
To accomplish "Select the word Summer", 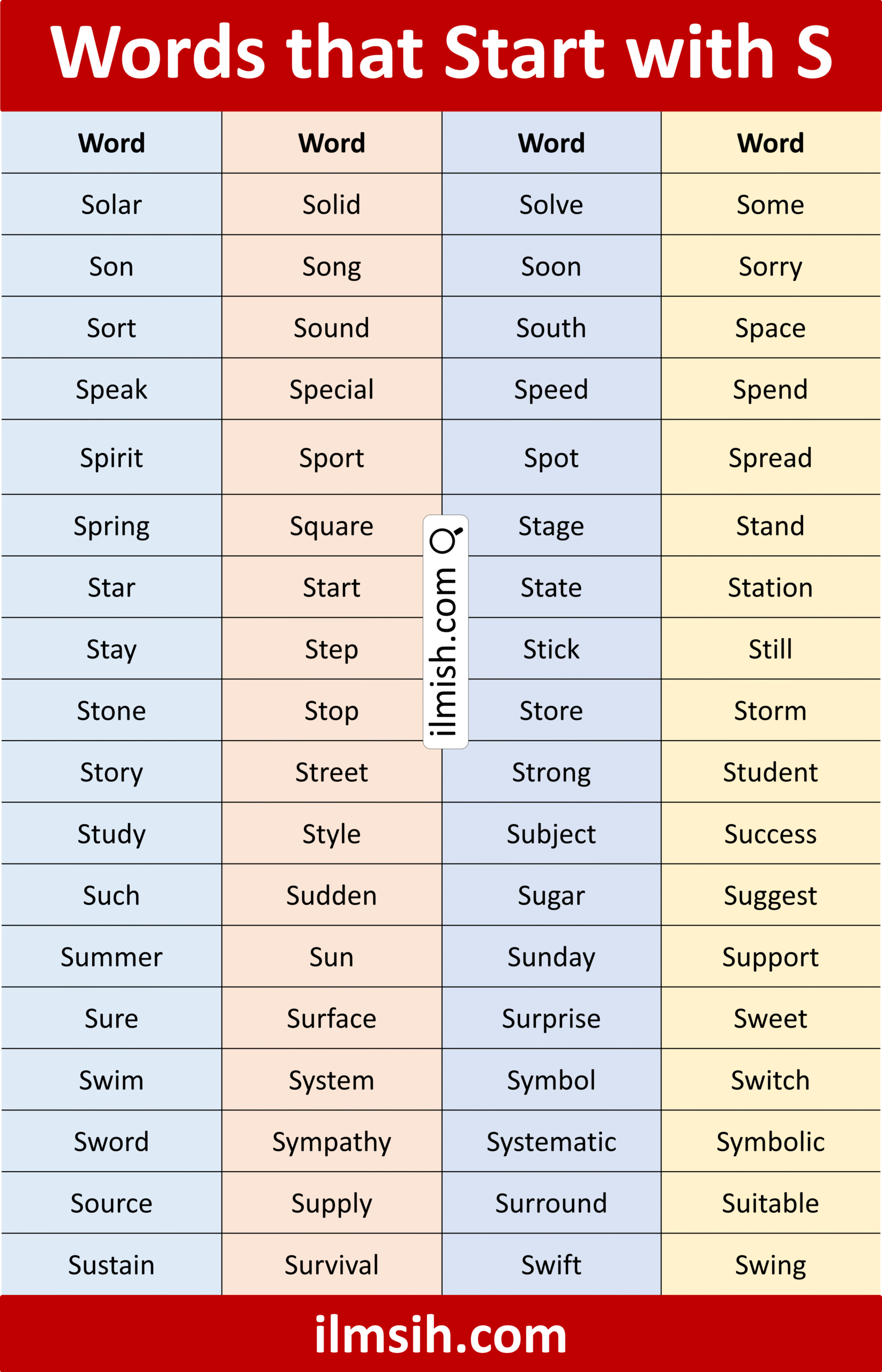I will (111, 958).
